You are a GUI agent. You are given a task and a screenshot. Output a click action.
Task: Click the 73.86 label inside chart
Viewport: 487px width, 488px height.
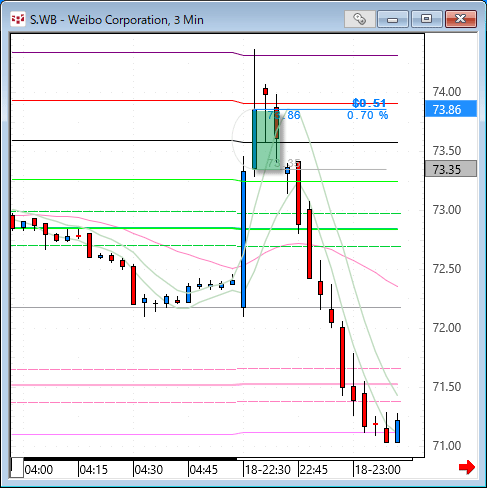pyautogui.click(x=284, y=115)
